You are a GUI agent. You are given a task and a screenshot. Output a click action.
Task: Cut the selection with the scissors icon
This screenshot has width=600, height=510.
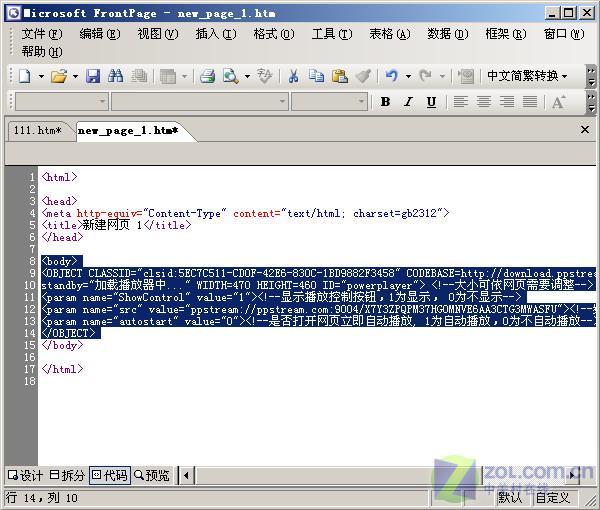pyautogui.click(x=293, y=76)
